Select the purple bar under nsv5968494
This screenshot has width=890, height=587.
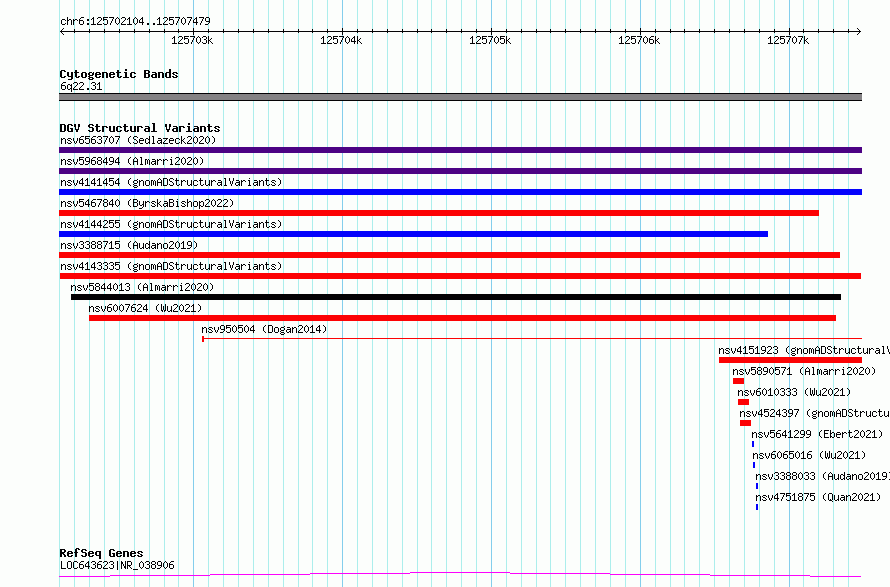pyautogui.click(x=460, y=171)
